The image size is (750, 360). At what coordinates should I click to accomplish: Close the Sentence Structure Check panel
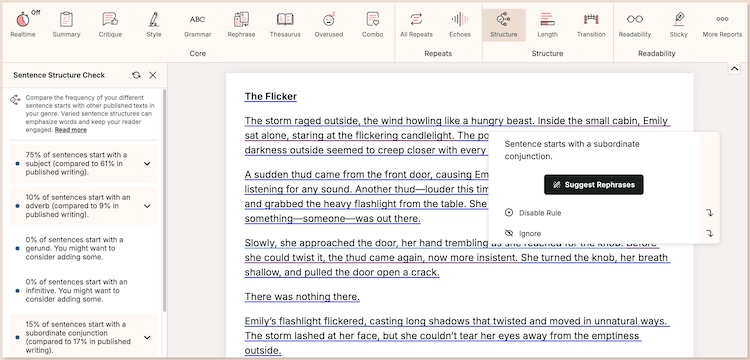point(153,75)
